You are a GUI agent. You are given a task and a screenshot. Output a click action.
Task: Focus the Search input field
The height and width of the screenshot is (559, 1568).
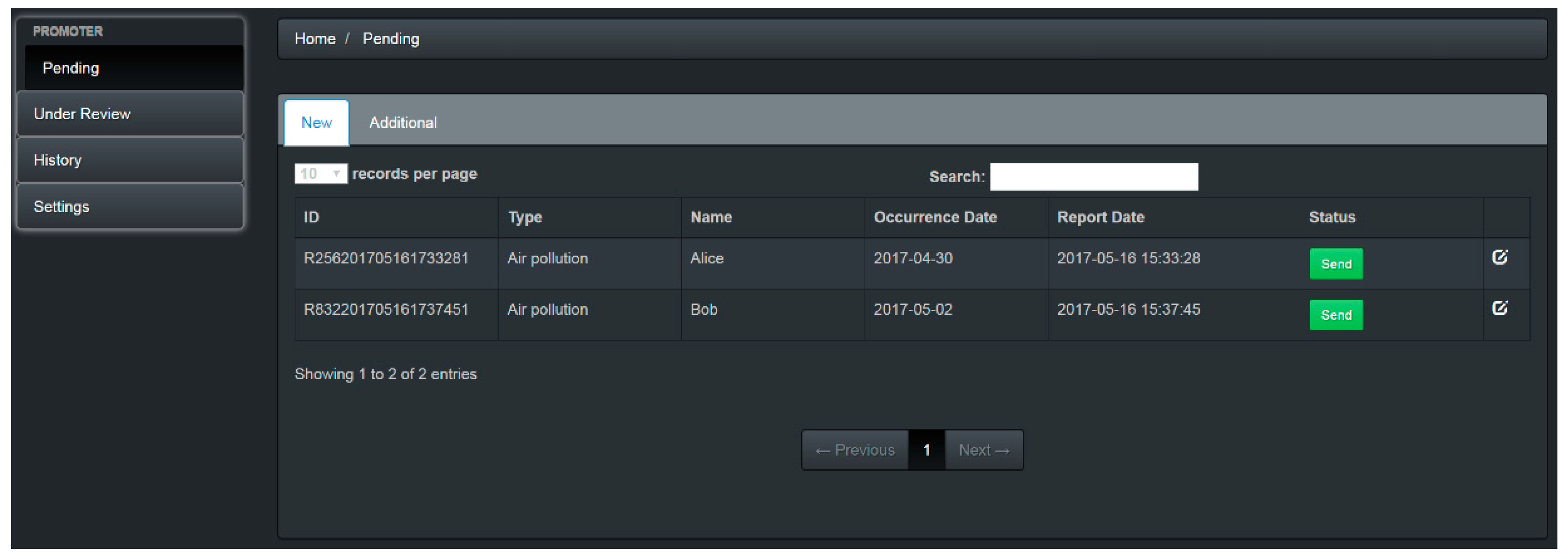[1093, 177]
